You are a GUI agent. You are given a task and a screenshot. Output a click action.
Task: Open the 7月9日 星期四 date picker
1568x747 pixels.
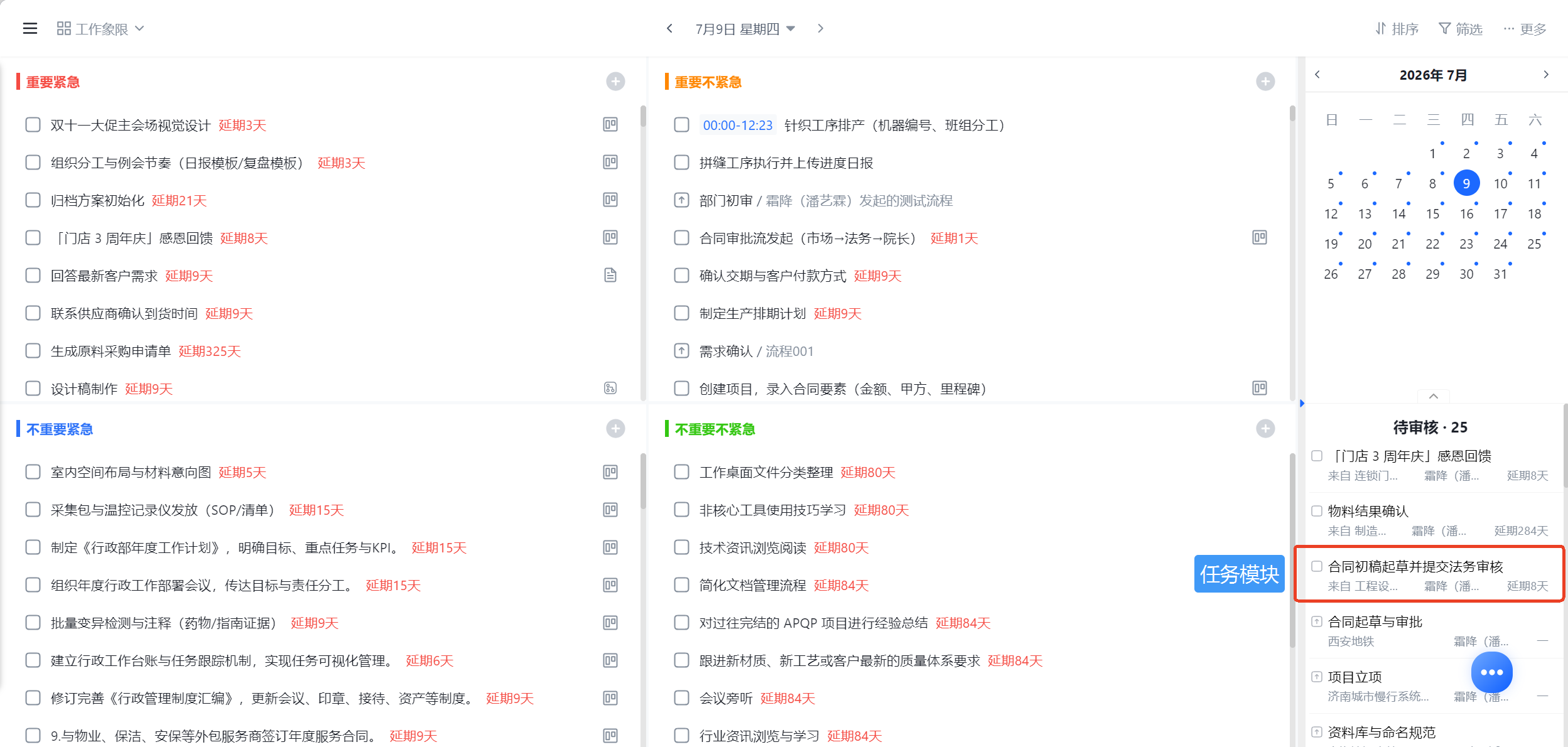click(x=745, y=29)
